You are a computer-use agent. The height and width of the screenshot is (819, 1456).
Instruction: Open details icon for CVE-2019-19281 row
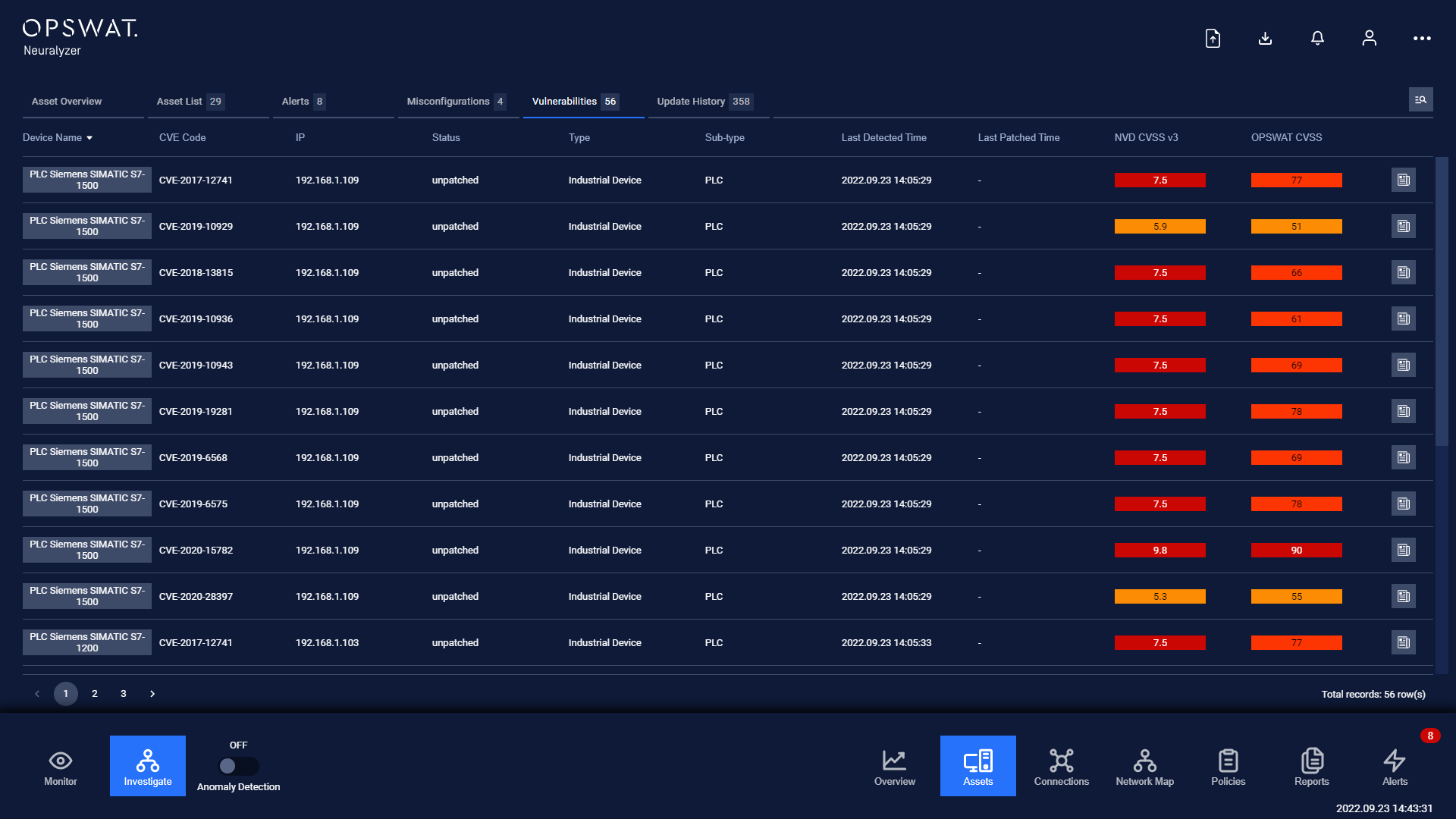[x=1403, y=411]
